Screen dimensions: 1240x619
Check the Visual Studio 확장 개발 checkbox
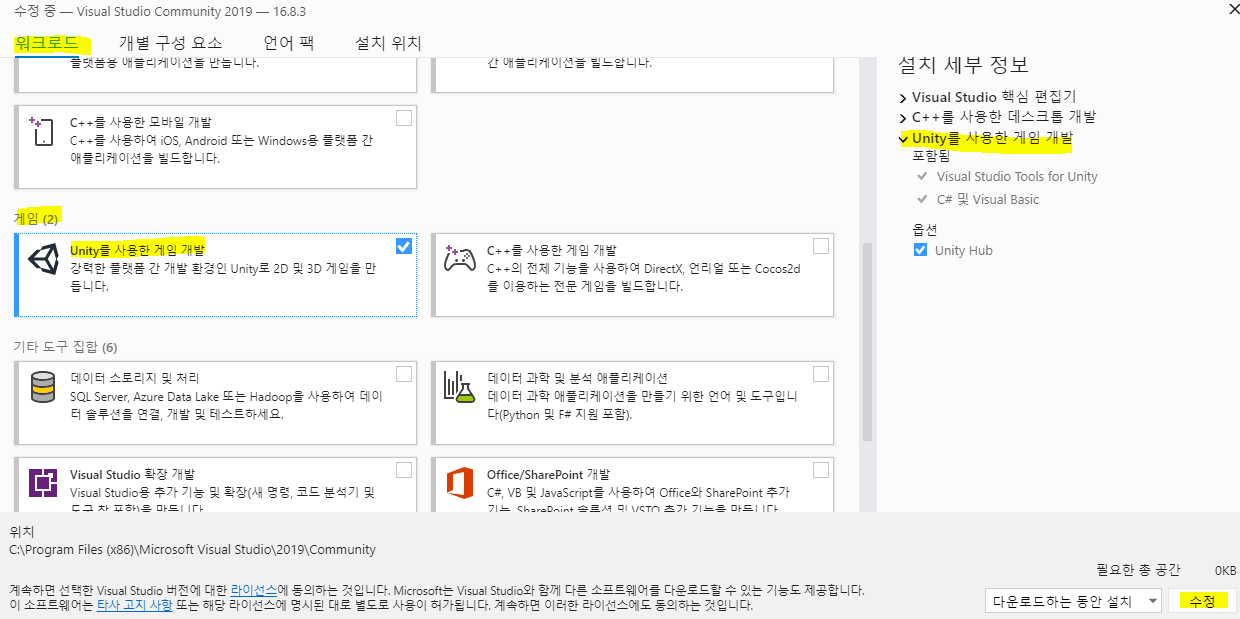tap(404, 470)
